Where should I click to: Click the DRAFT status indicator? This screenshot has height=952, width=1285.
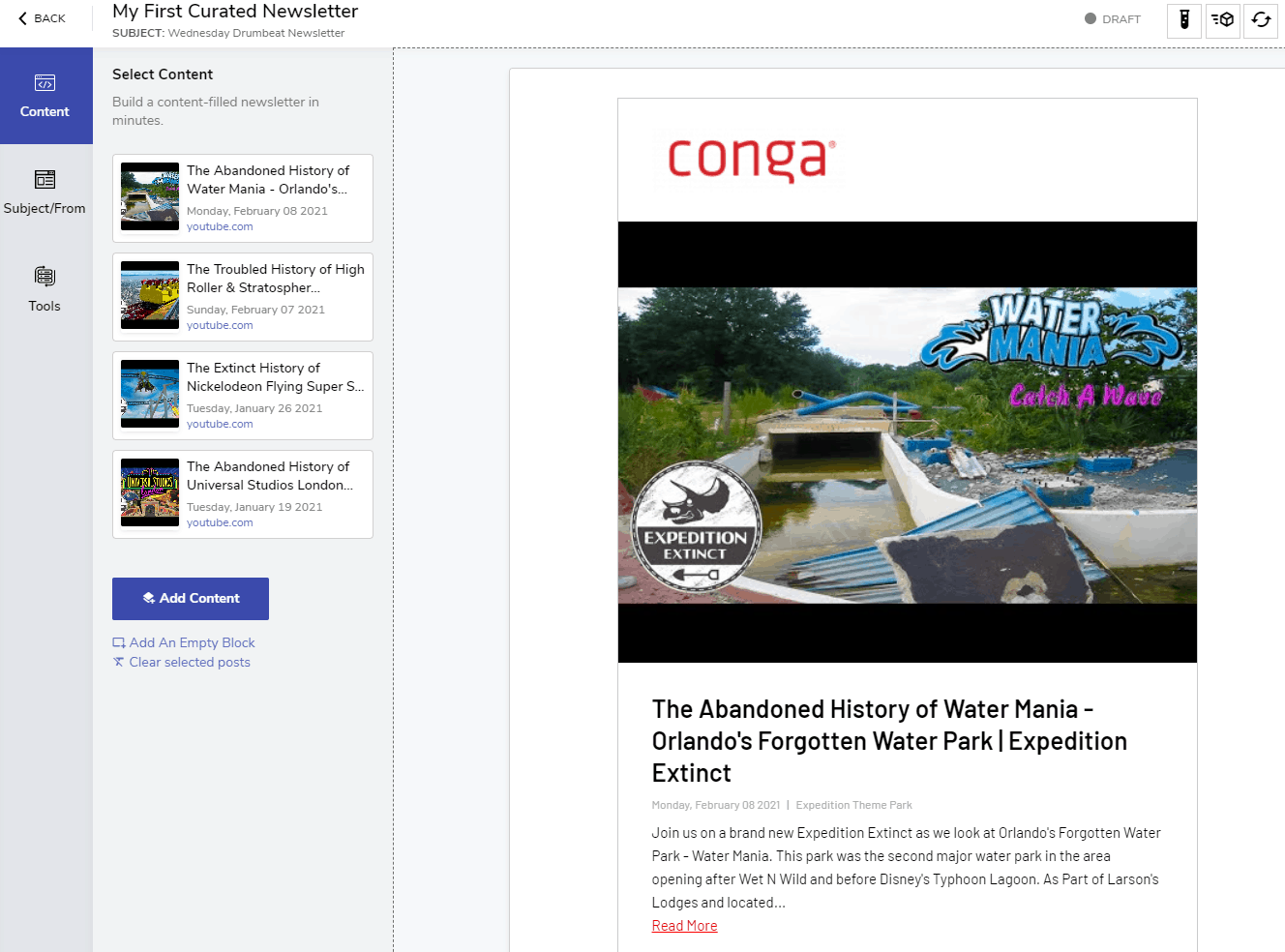pos(1113,18)
